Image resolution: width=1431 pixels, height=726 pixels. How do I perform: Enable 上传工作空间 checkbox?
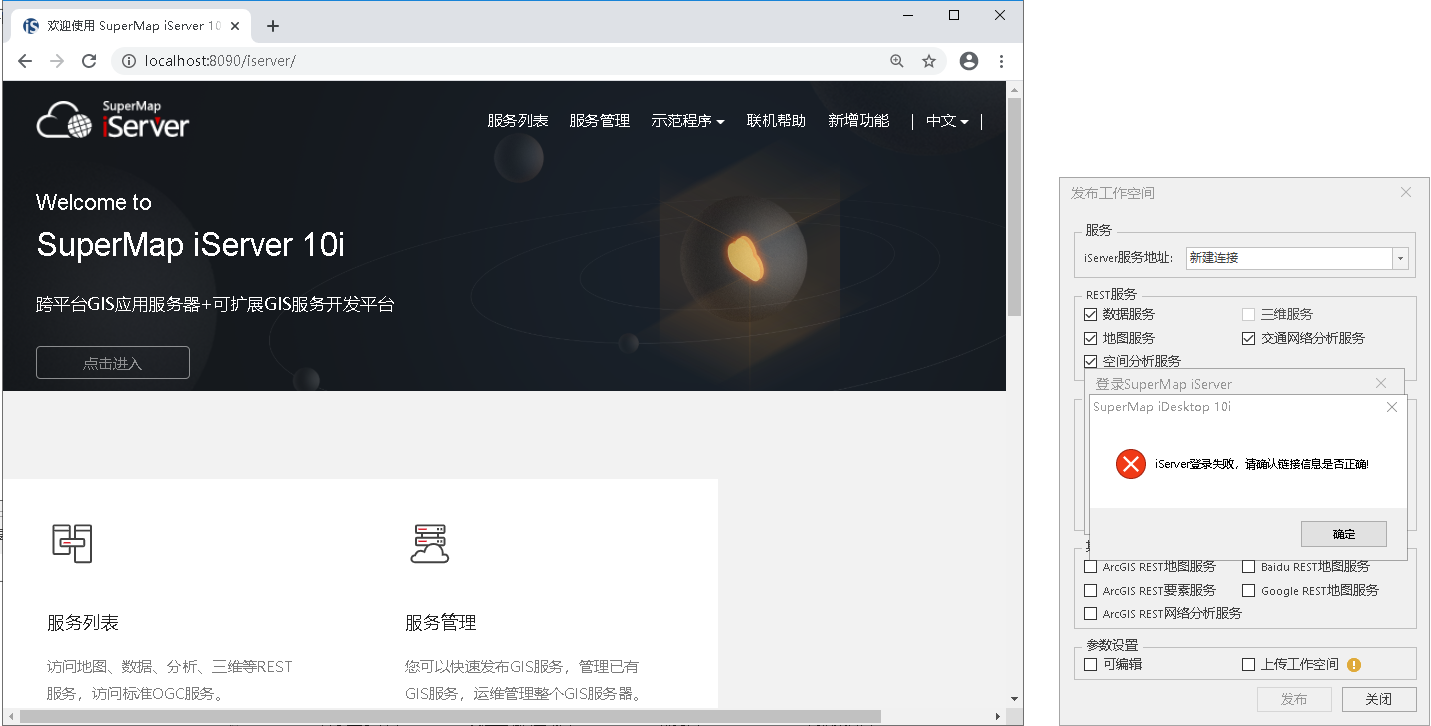[x=1248, y=664]
